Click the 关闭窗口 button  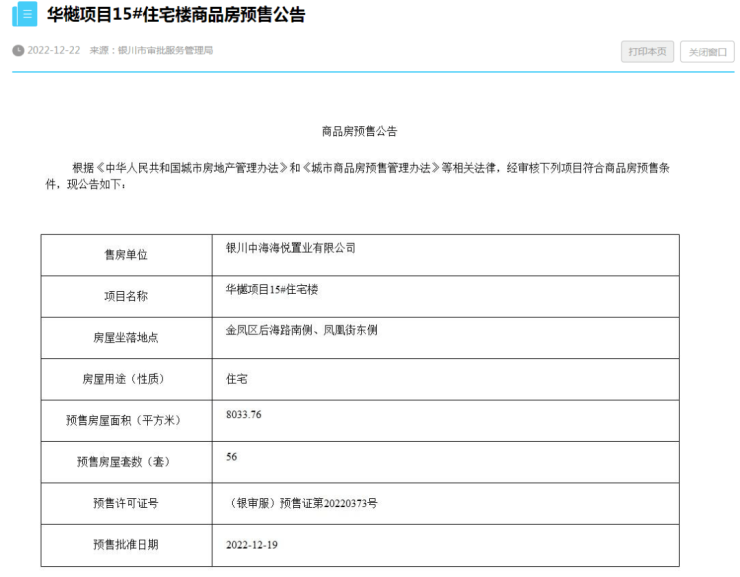pyautogui.click(x=707, y=52)
